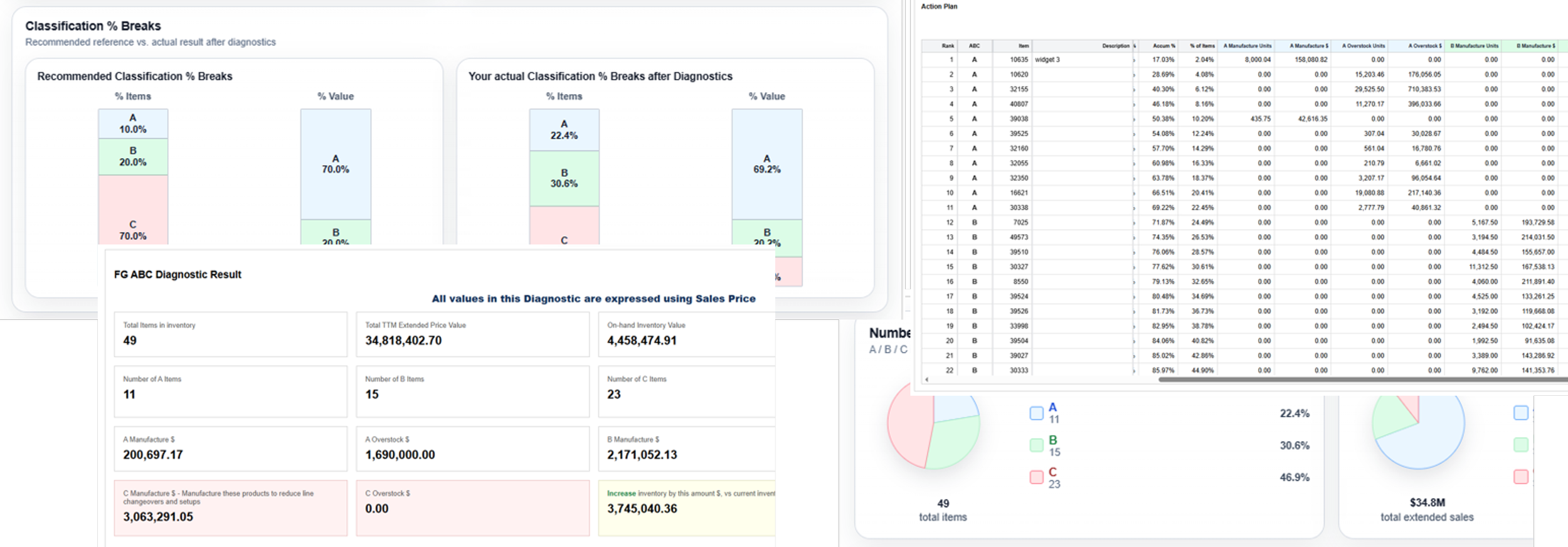Click the 'Classification % Breaks' heading
Screen dimensions: 1568x547
click(93, 26)
